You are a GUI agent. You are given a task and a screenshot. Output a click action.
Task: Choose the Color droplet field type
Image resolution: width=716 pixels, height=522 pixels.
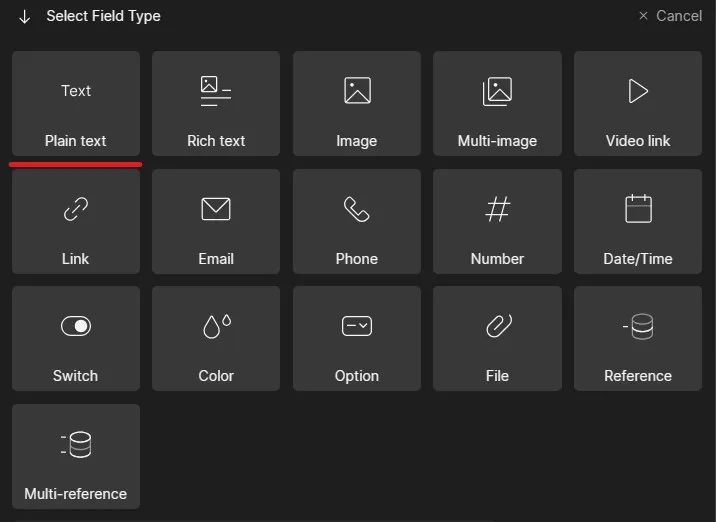point(216,339)
